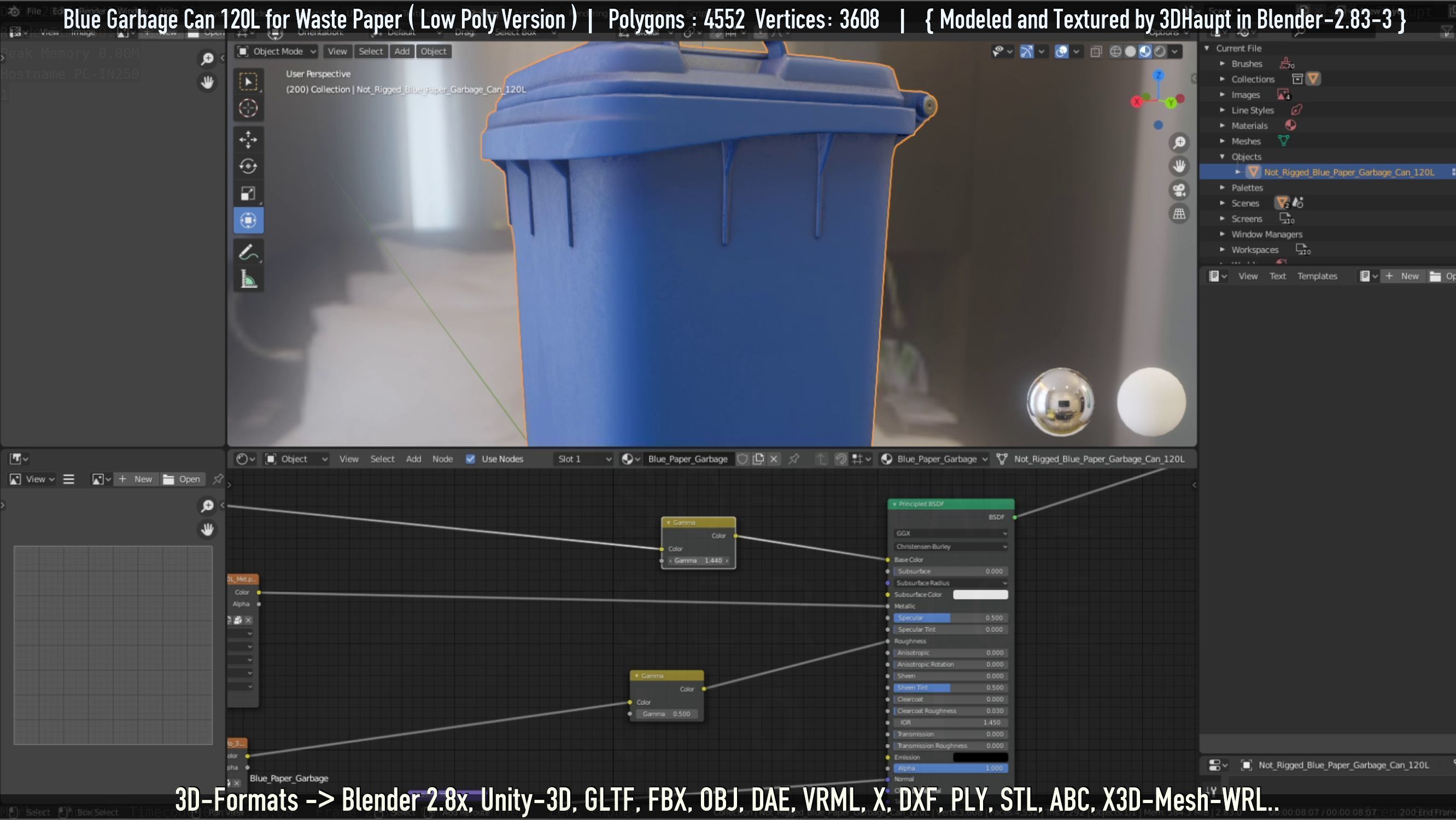1456x820 pixels.
Task: Pin the node editor material
Action: click(793, 458)
